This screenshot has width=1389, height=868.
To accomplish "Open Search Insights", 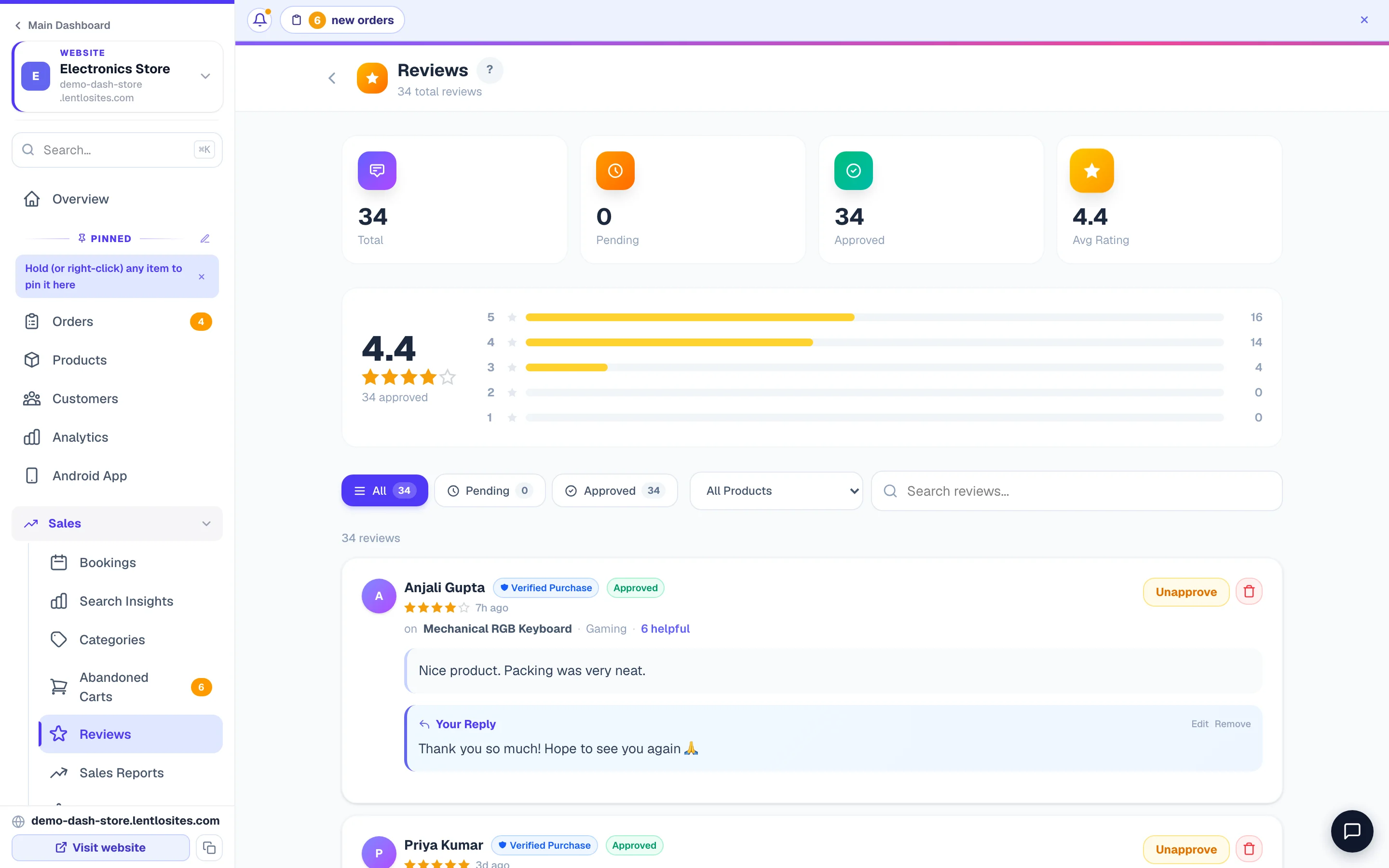I will click(131, 601).
